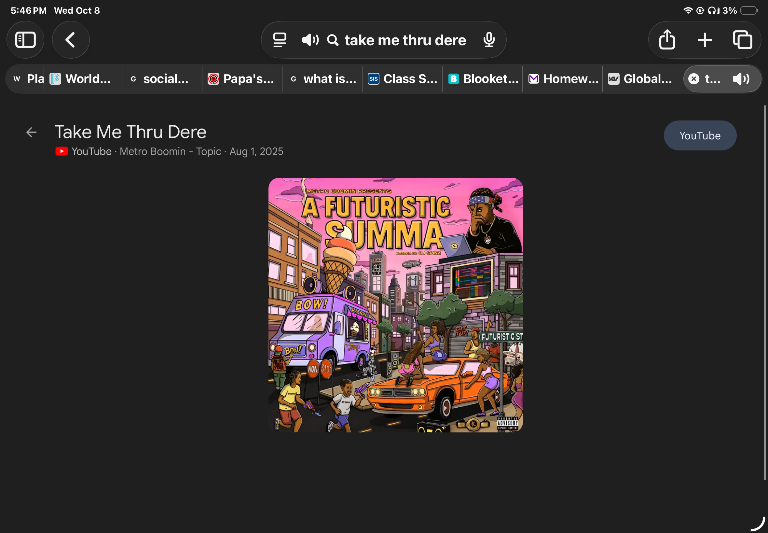
Task: Open the Homew... tab
Action: coord(563,79)
